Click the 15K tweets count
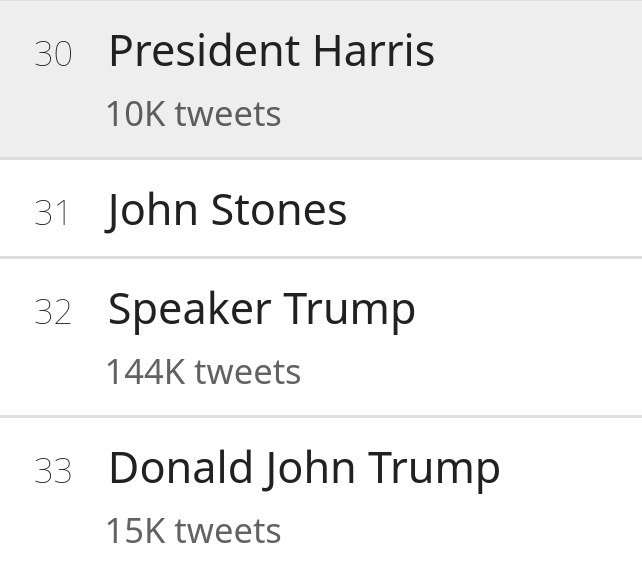642x570 pixels. point(193,531)
